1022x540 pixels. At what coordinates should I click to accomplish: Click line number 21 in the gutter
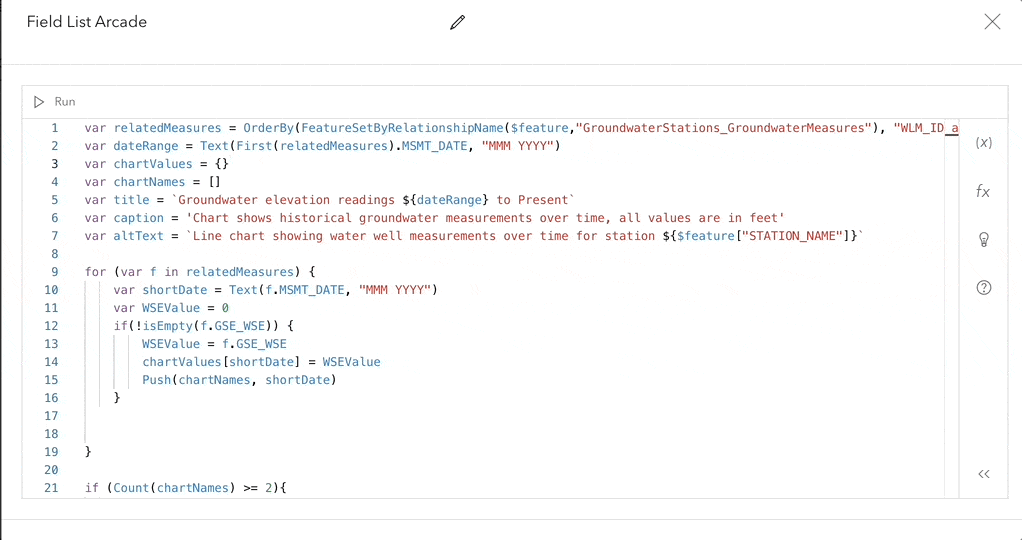click(51, 488)
